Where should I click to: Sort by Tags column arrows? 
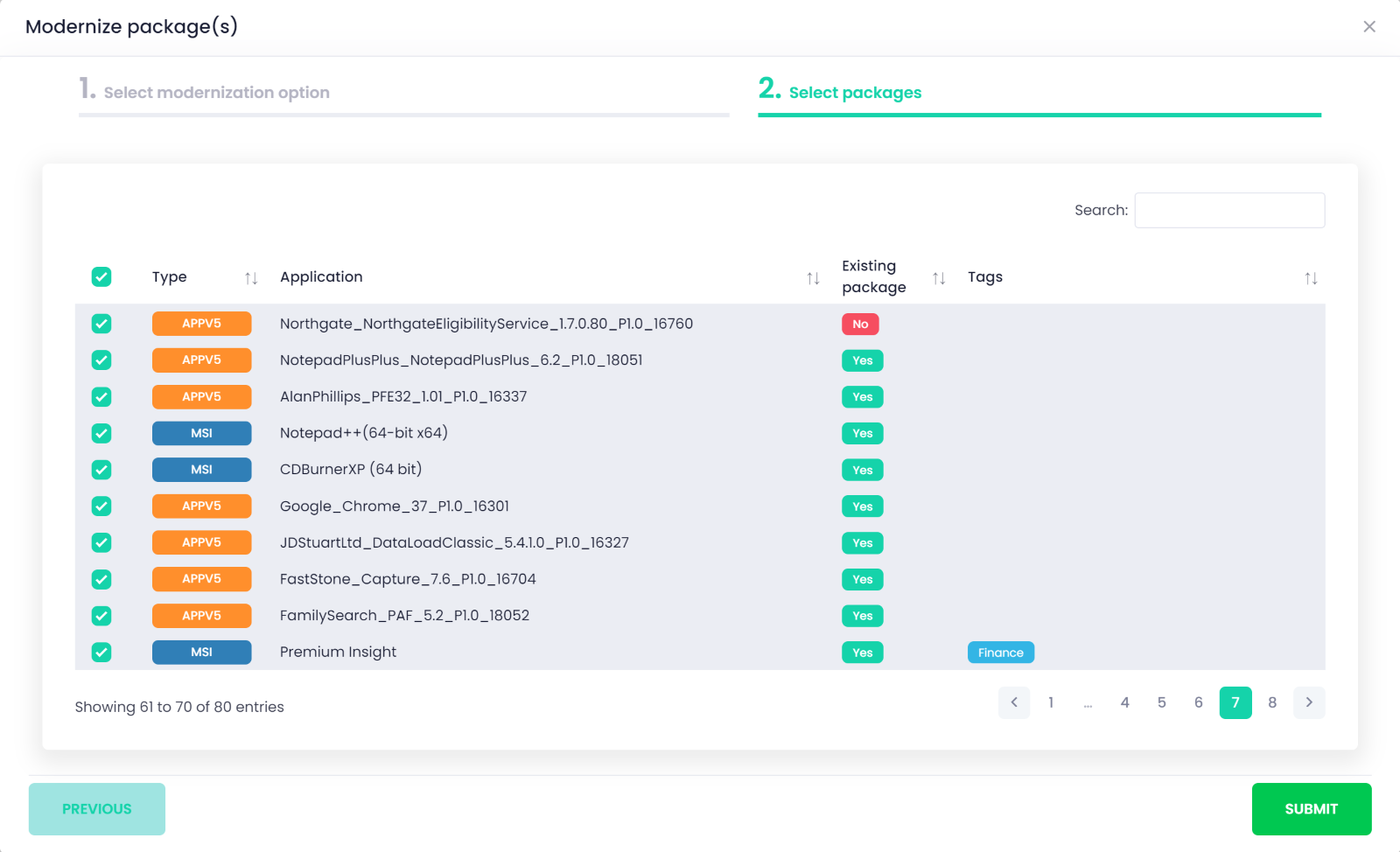tap(1311, 278)
